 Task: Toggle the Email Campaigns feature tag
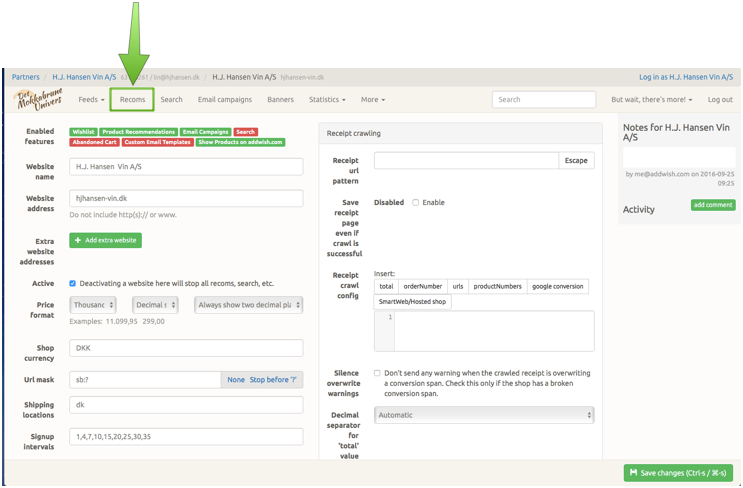206,132
